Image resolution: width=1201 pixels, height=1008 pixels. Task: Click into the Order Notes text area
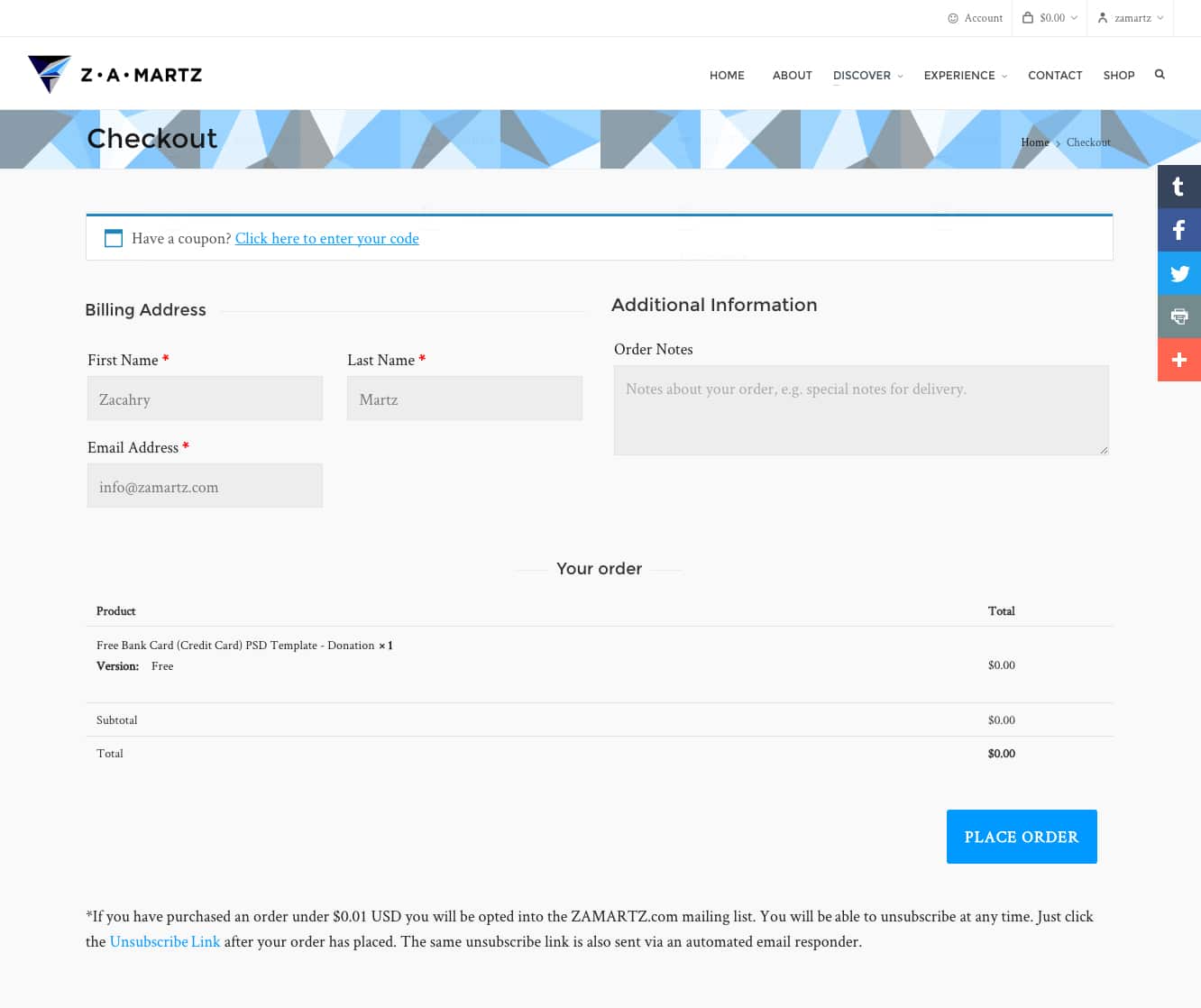coord(860,410)
